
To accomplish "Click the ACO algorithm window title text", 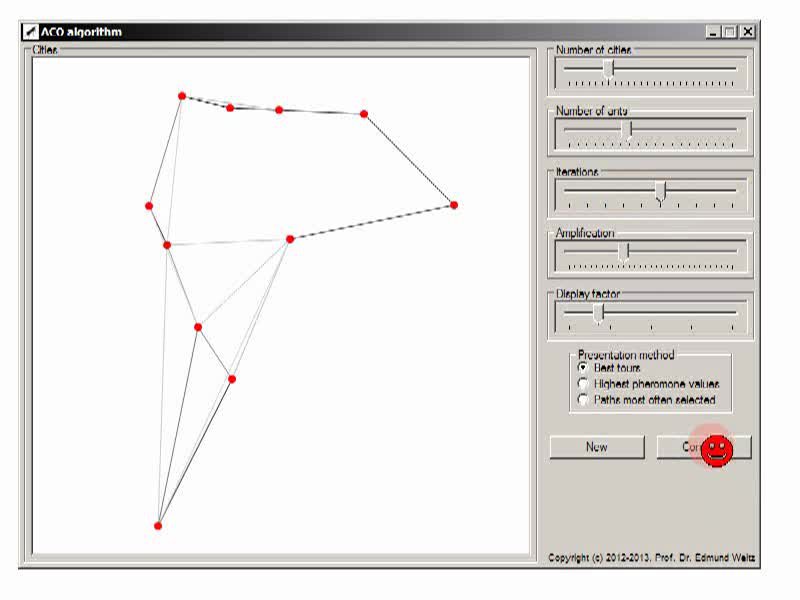I will [81, 32].
